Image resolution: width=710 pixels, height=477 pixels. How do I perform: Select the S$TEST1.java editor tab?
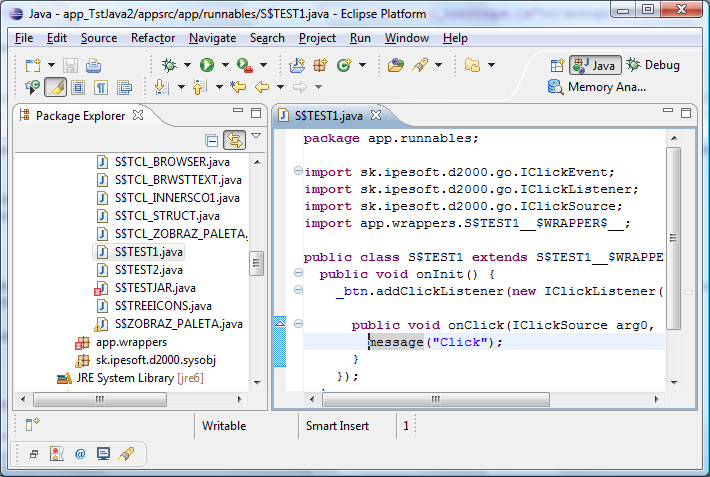coord(327,116)
